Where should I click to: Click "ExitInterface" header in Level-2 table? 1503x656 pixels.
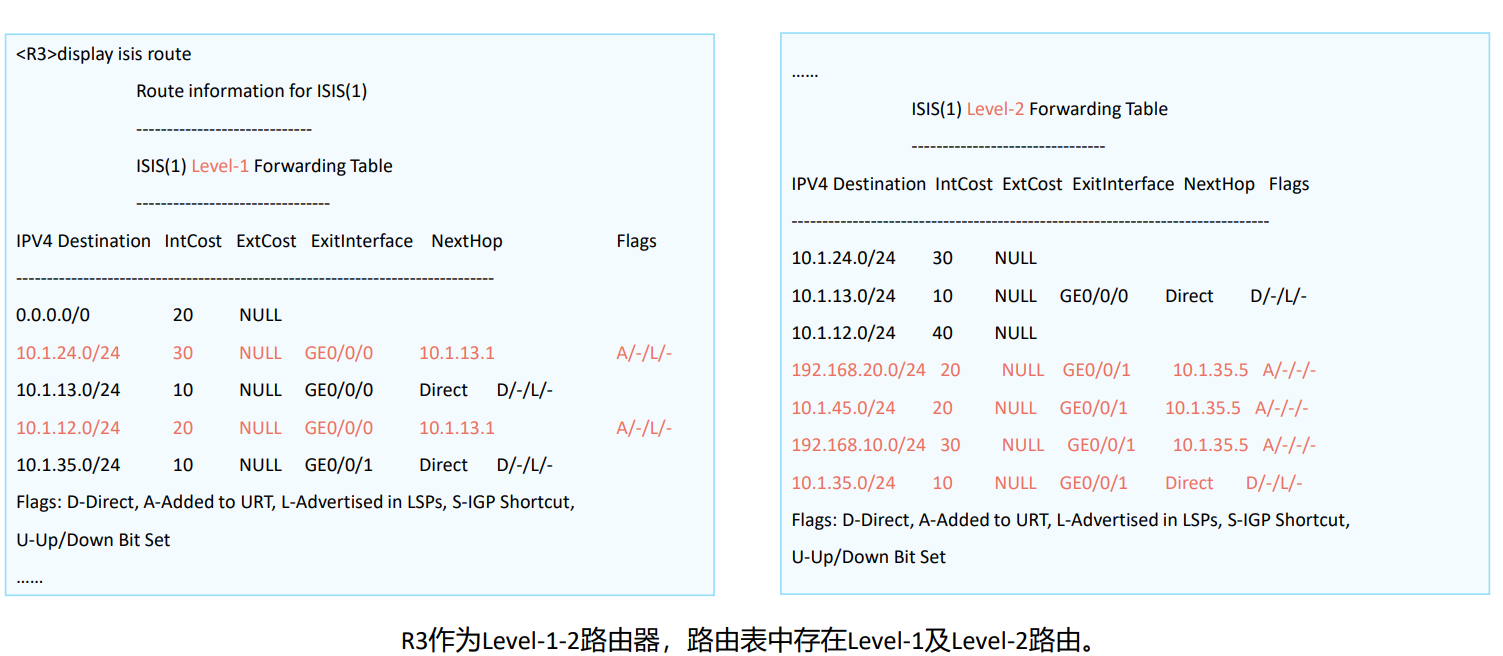tap(1123, 184)
